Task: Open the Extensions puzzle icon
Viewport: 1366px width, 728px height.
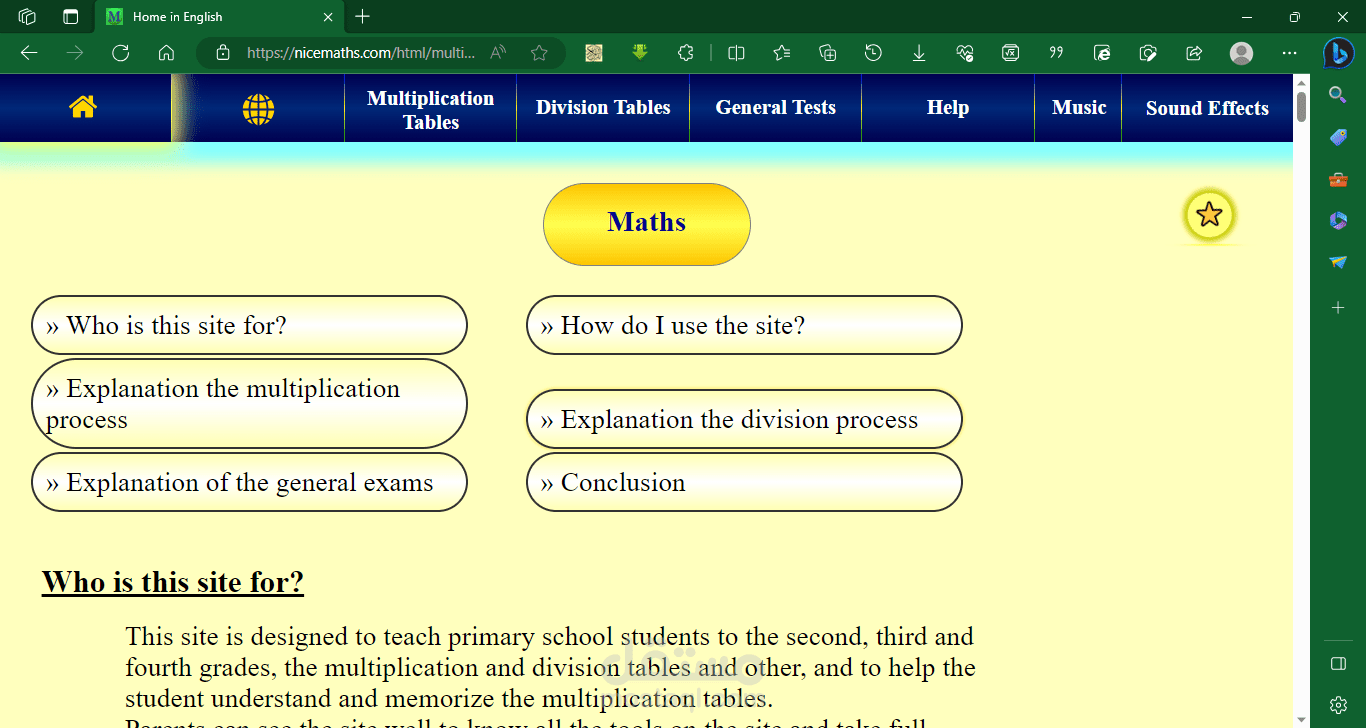Action: pyautogui.click(x=685, y=53)
